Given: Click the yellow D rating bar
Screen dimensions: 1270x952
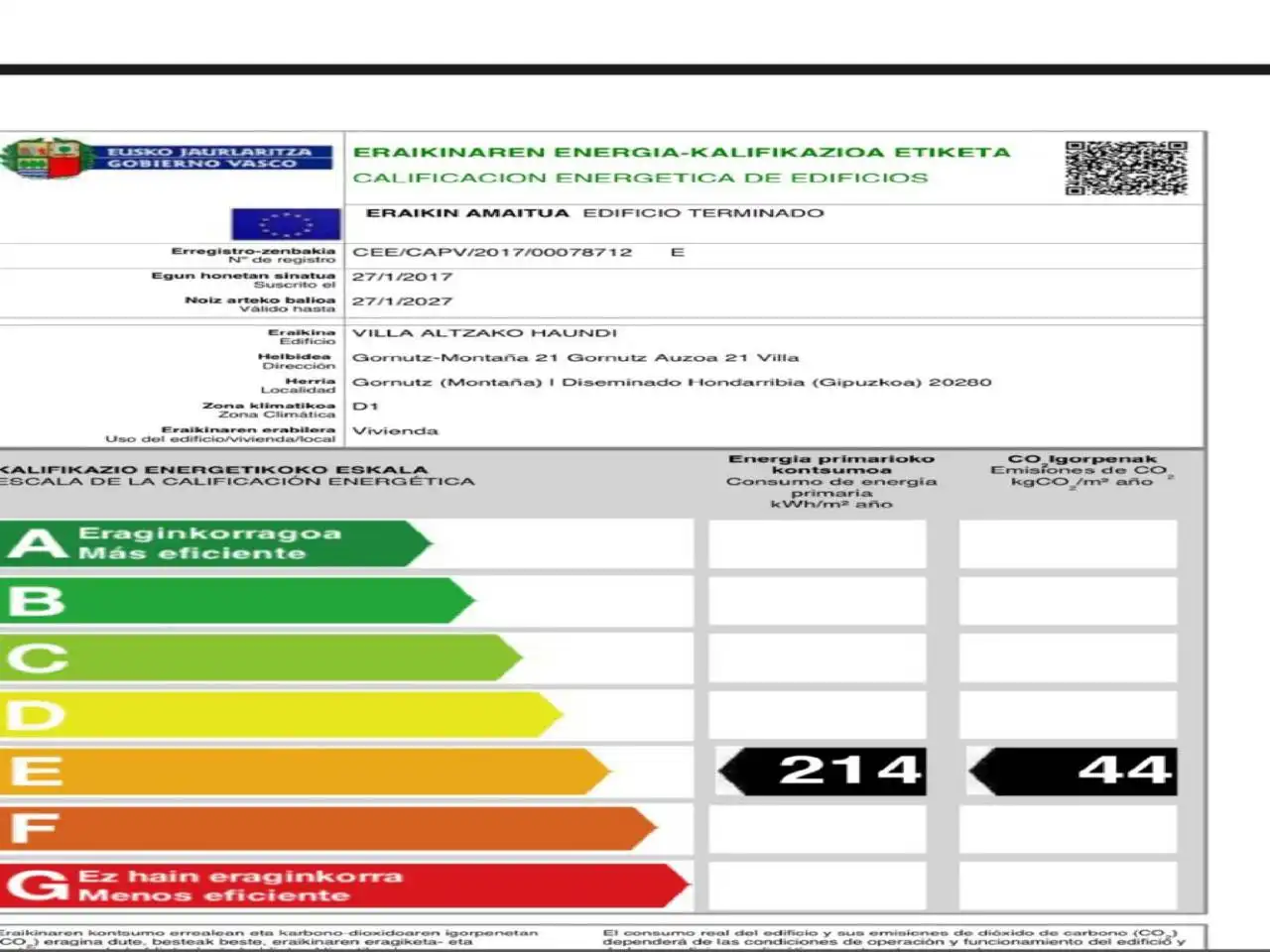Looking at the screenshot, I should (x=282, y=715).
